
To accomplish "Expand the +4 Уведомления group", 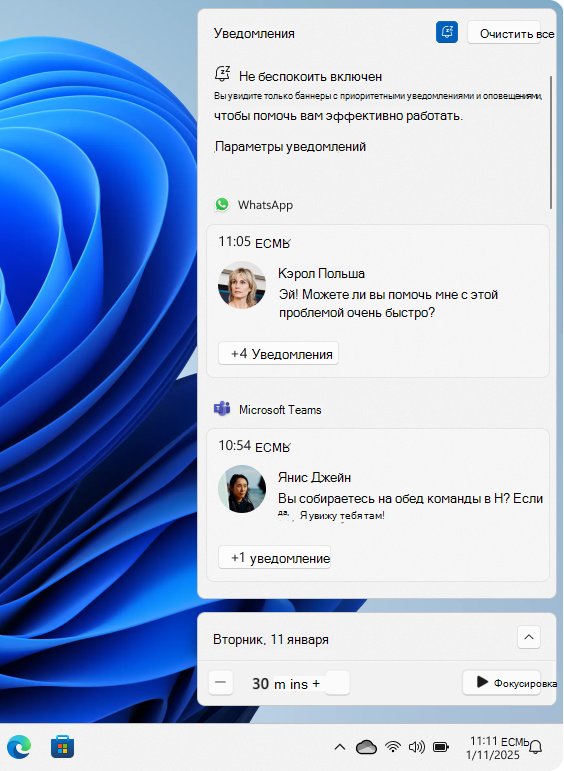I will click(278, 354).
